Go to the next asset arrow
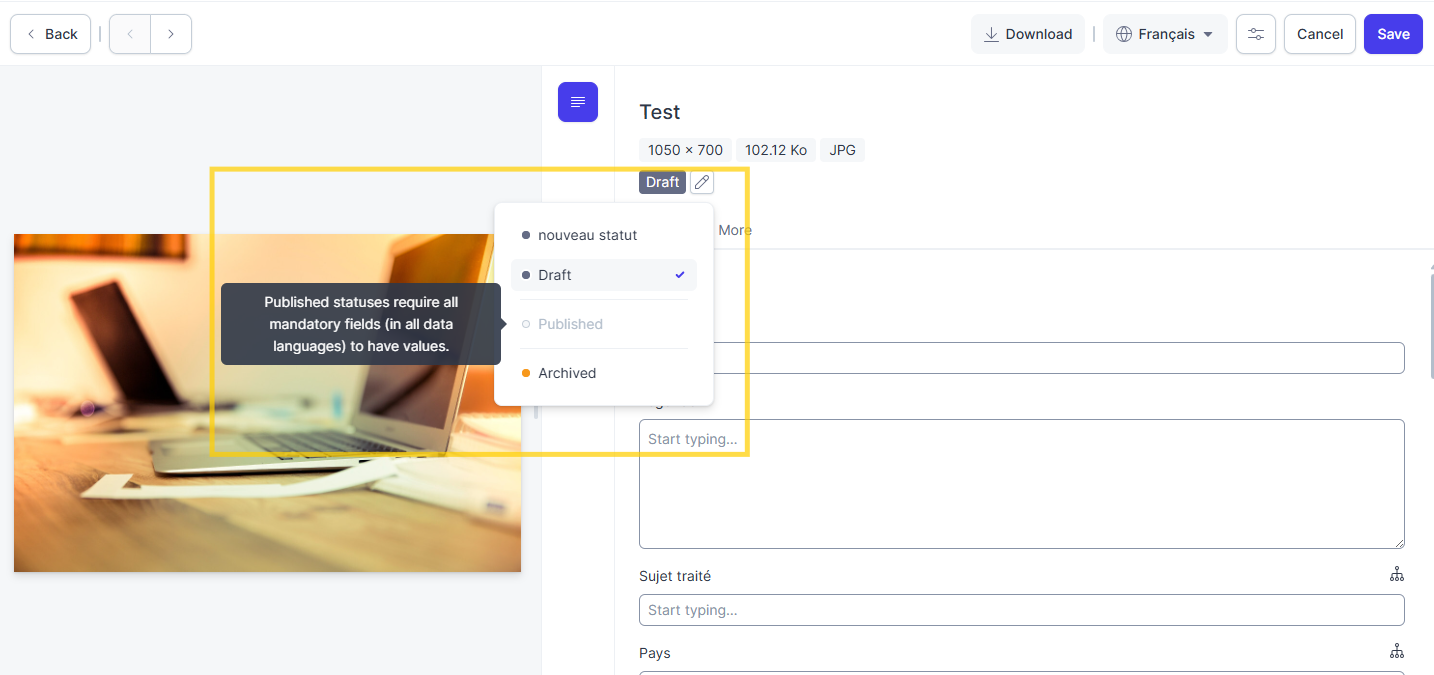Viewport: 1434px width, 675px height. tap(171, 34)
